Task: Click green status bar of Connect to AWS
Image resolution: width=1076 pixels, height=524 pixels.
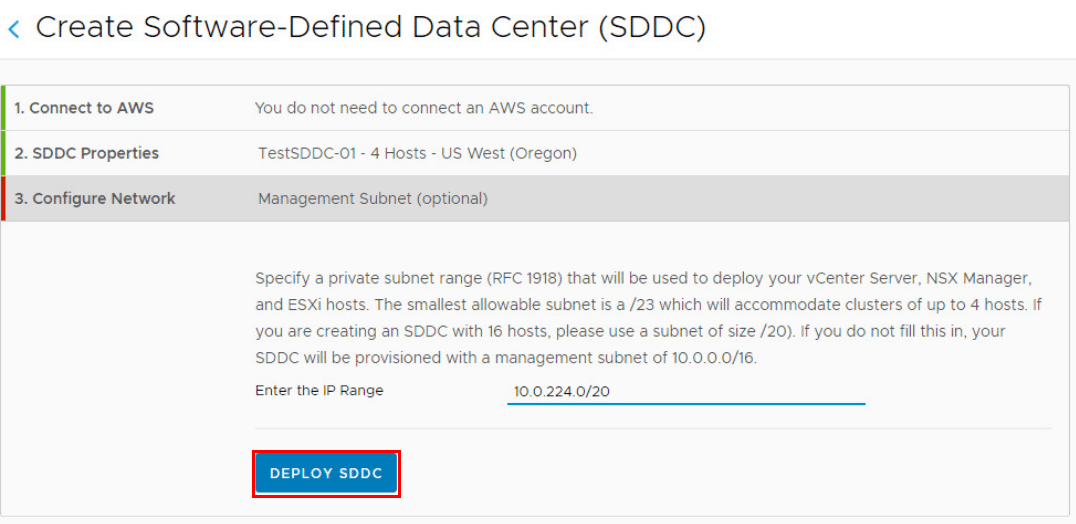Action: [x=3, y=108]
